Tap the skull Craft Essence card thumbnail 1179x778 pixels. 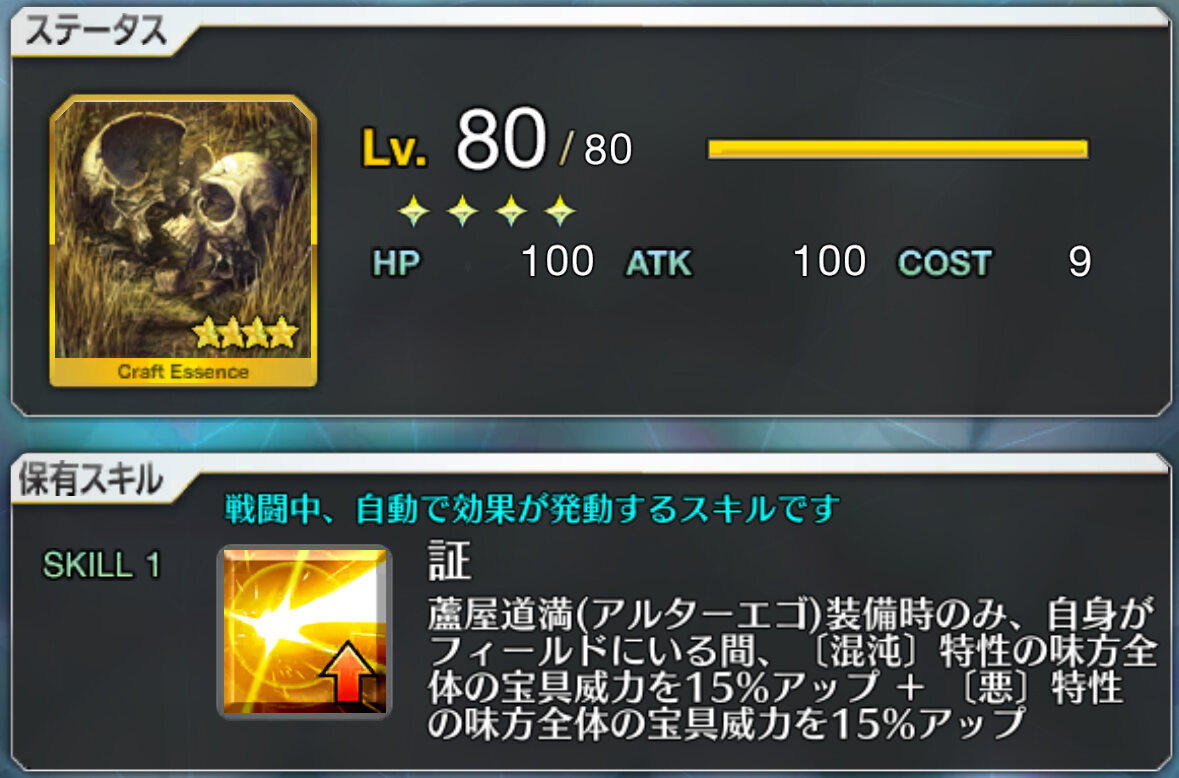point(183,241)
